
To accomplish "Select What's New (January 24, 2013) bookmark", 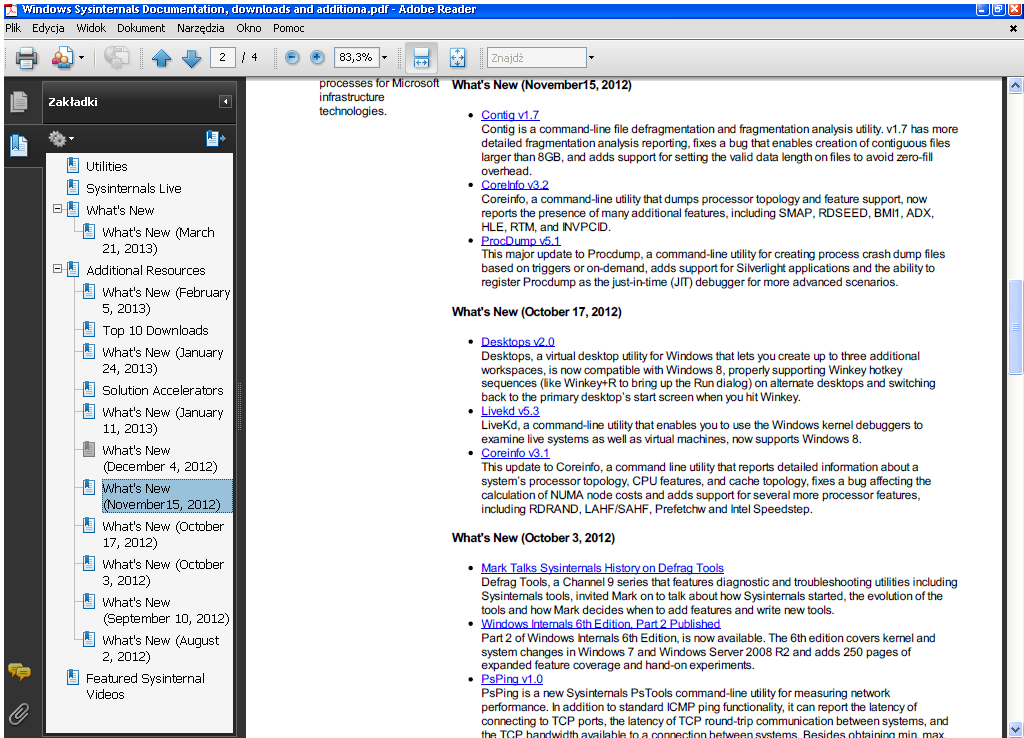I will [x=163, y=361].
